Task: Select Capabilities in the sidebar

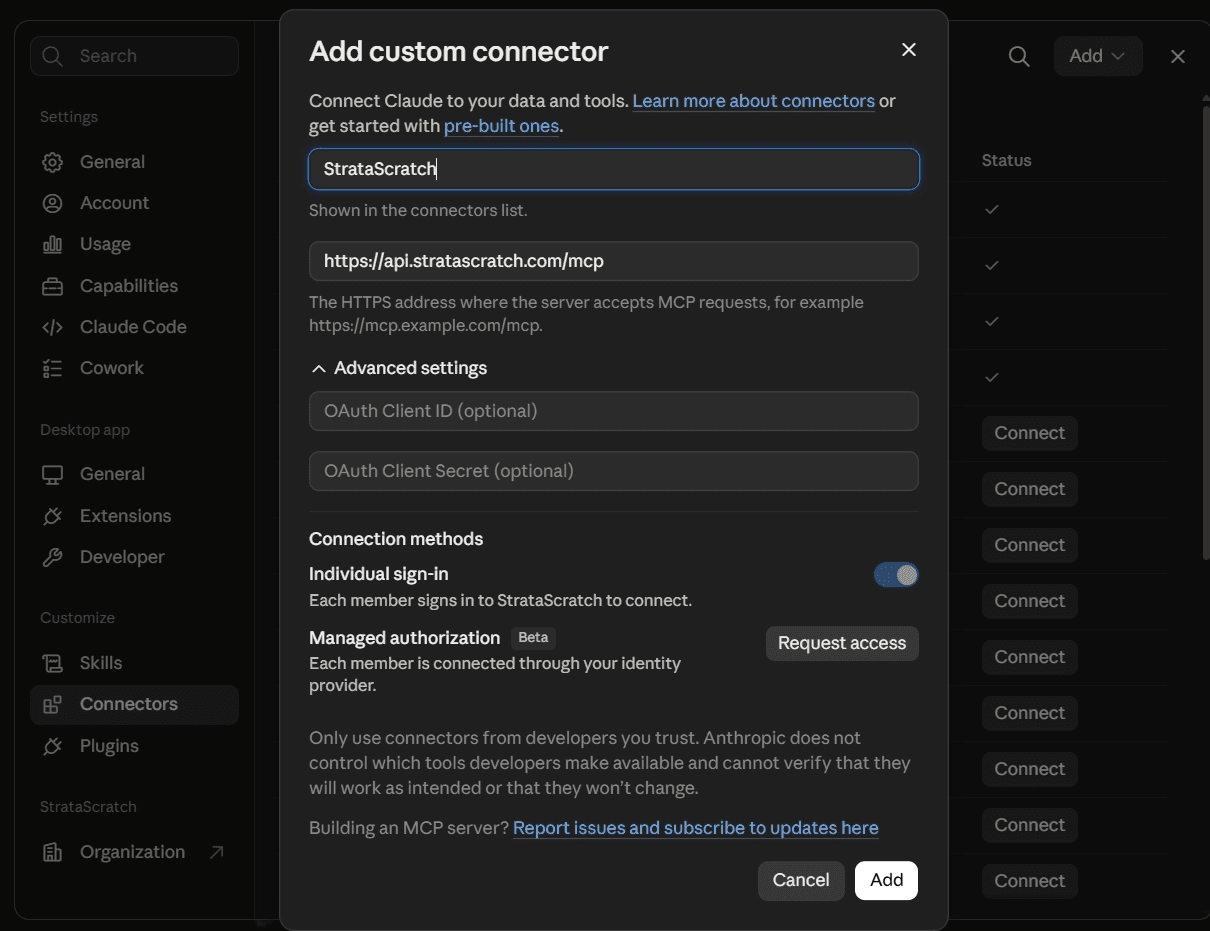Action: click(135, 286)
